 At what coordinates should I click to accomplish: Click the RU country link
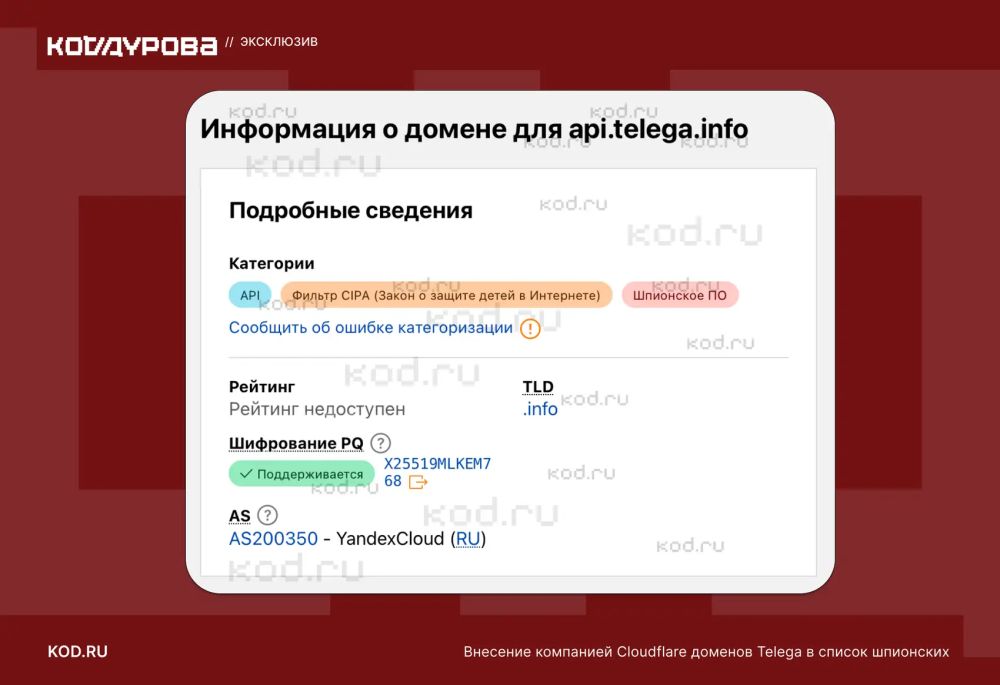(x=467, y=539)
